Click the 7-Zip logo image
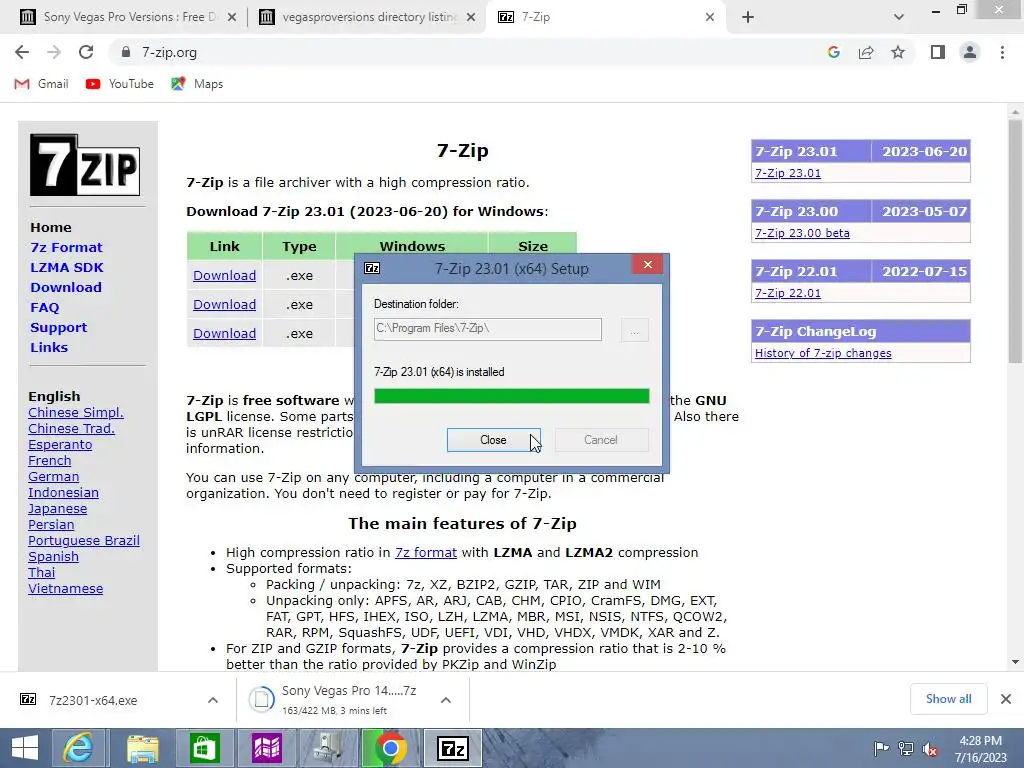This screenshot has height=768, width=1024. pos(85,165)
